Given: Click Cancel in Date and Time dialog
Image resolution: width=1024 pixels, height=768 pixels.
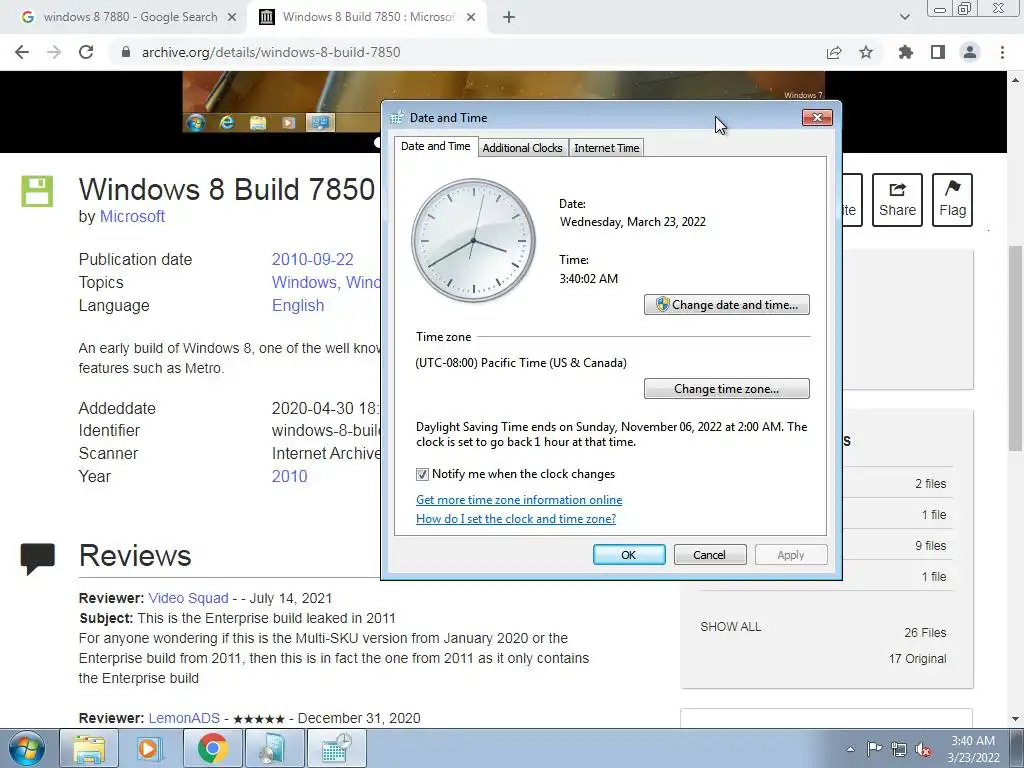Looking at the screenshot, I should 710,554.
